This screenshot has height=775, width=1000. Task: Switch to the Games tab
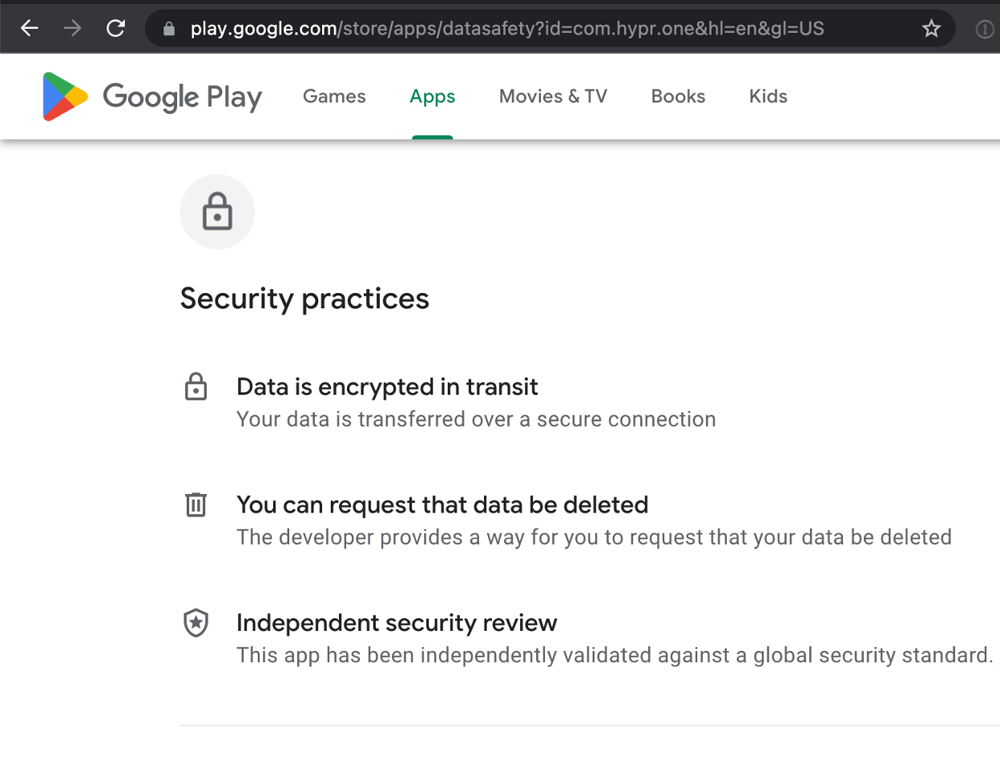click(x=334, y=96)
